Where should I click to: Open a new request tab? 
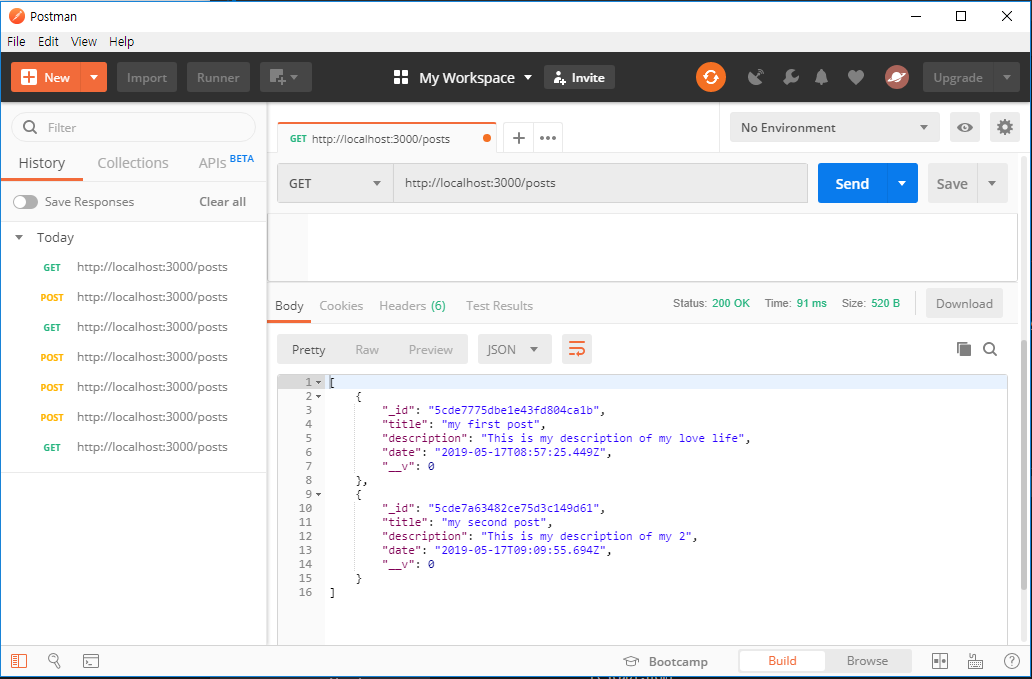tap(519, 138)
